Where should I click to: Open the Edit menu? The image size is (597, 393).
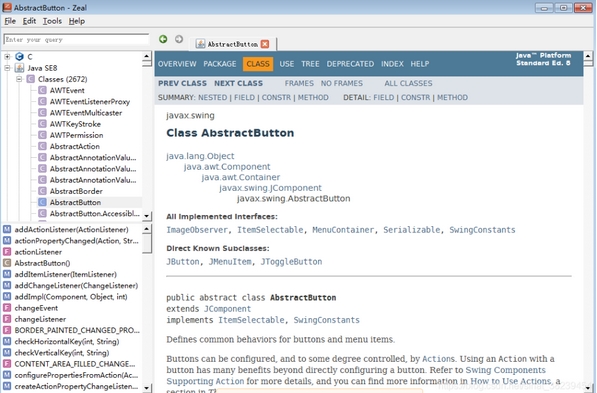(x=29, y=21)
